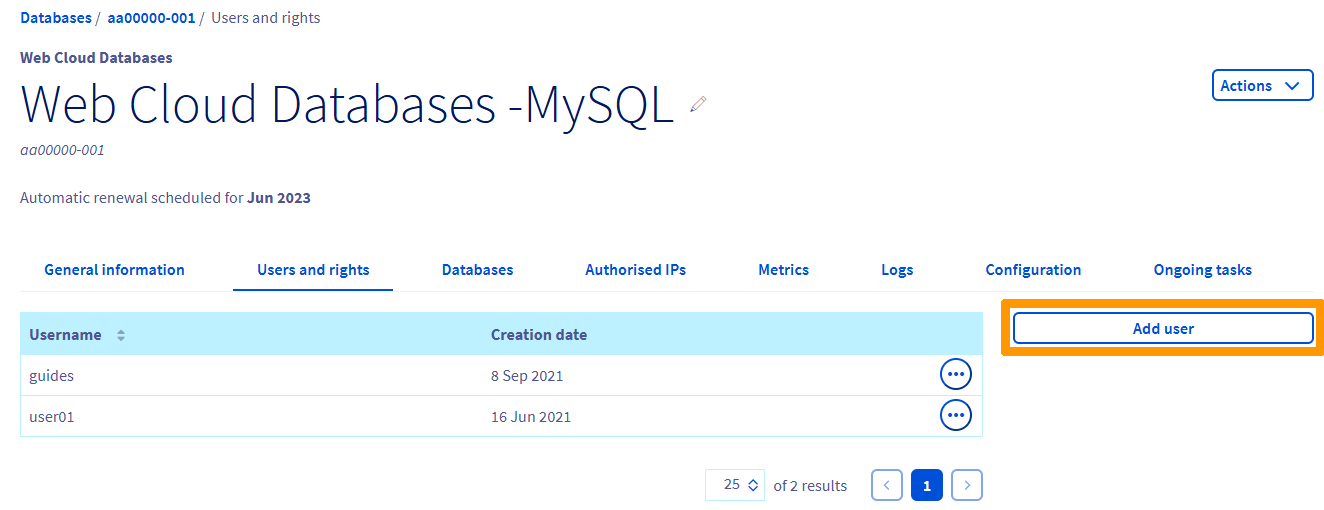View the Metrics tab
The image size is (1324, 510).
click(783, 270)
